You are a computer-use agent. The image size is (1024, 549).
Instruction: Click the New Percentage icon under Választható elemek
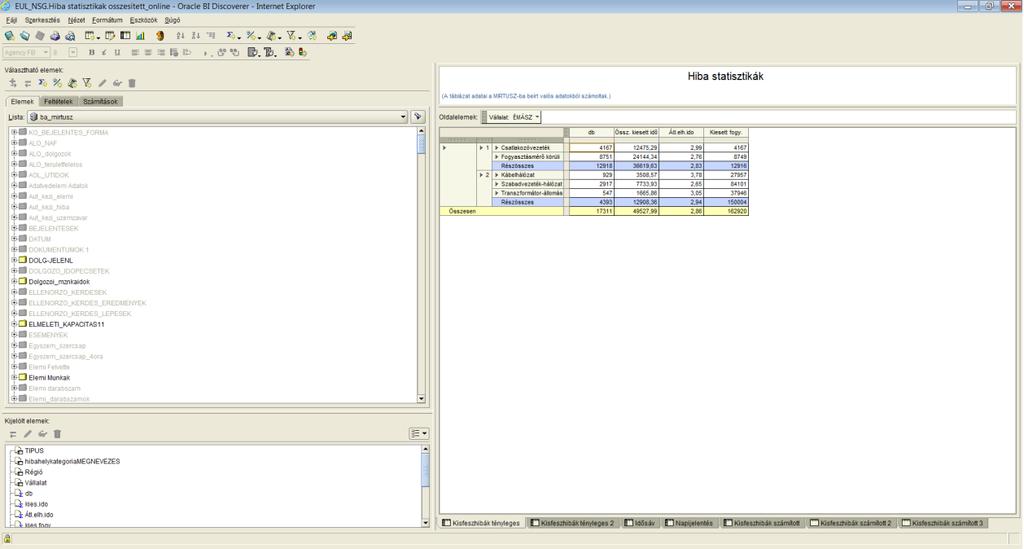(57, 83)
